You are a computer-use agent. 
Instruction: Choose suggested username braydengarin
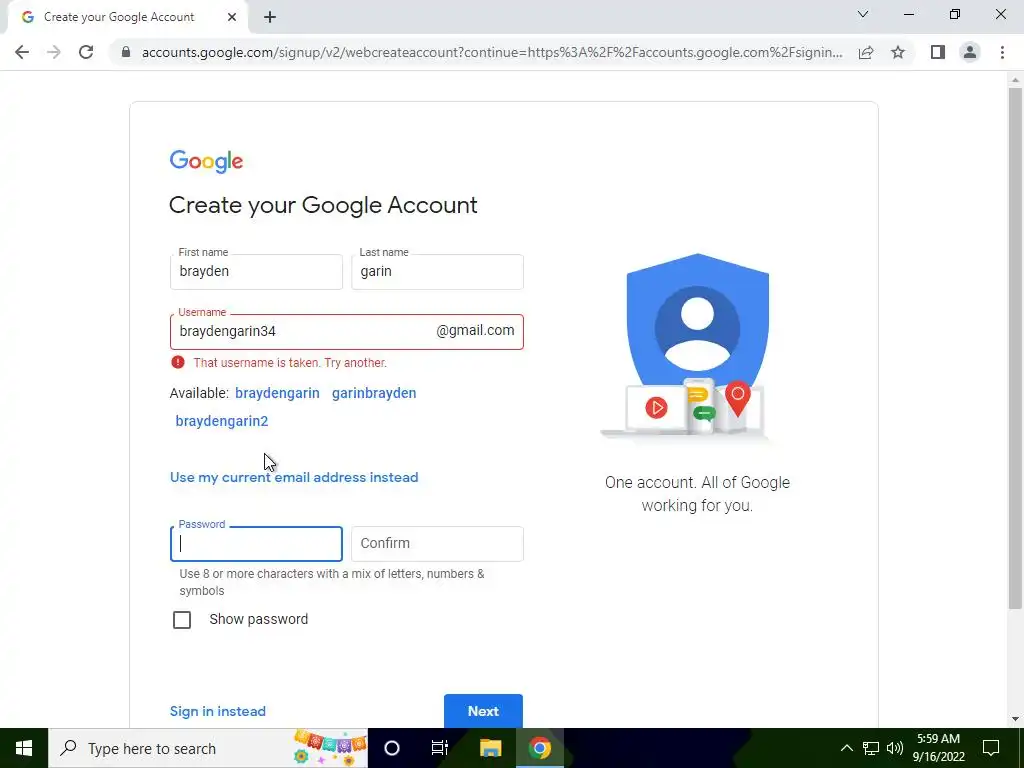[278, 393]
